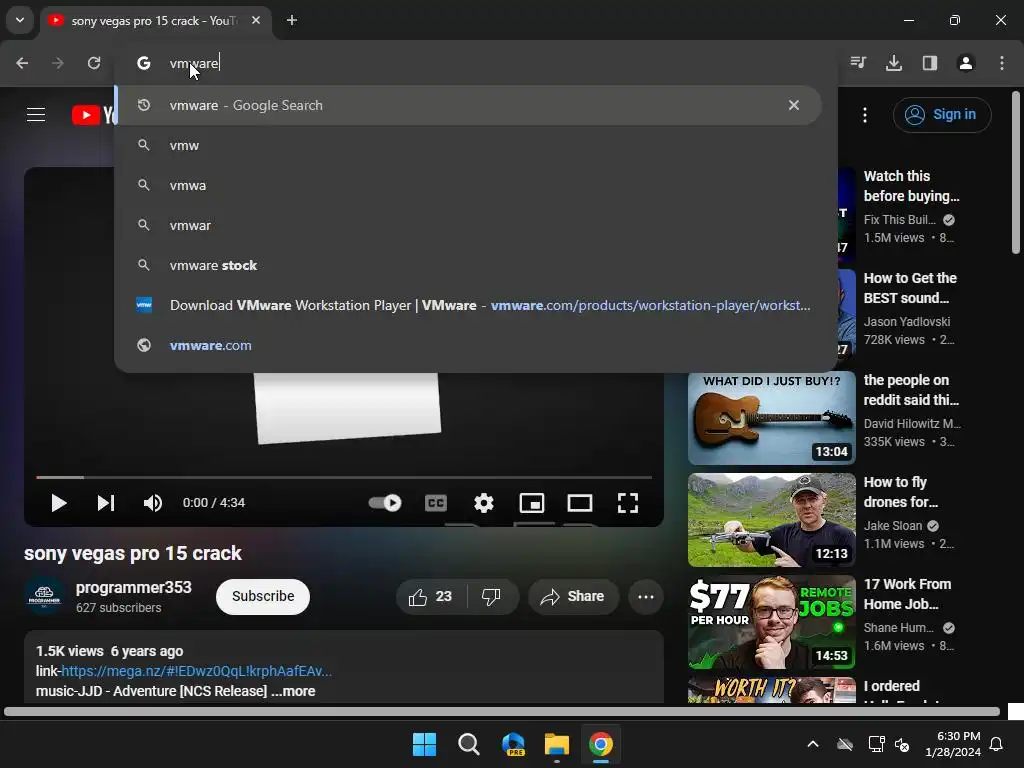Dislike the video

pyautogui.click(x=492, y=596)
